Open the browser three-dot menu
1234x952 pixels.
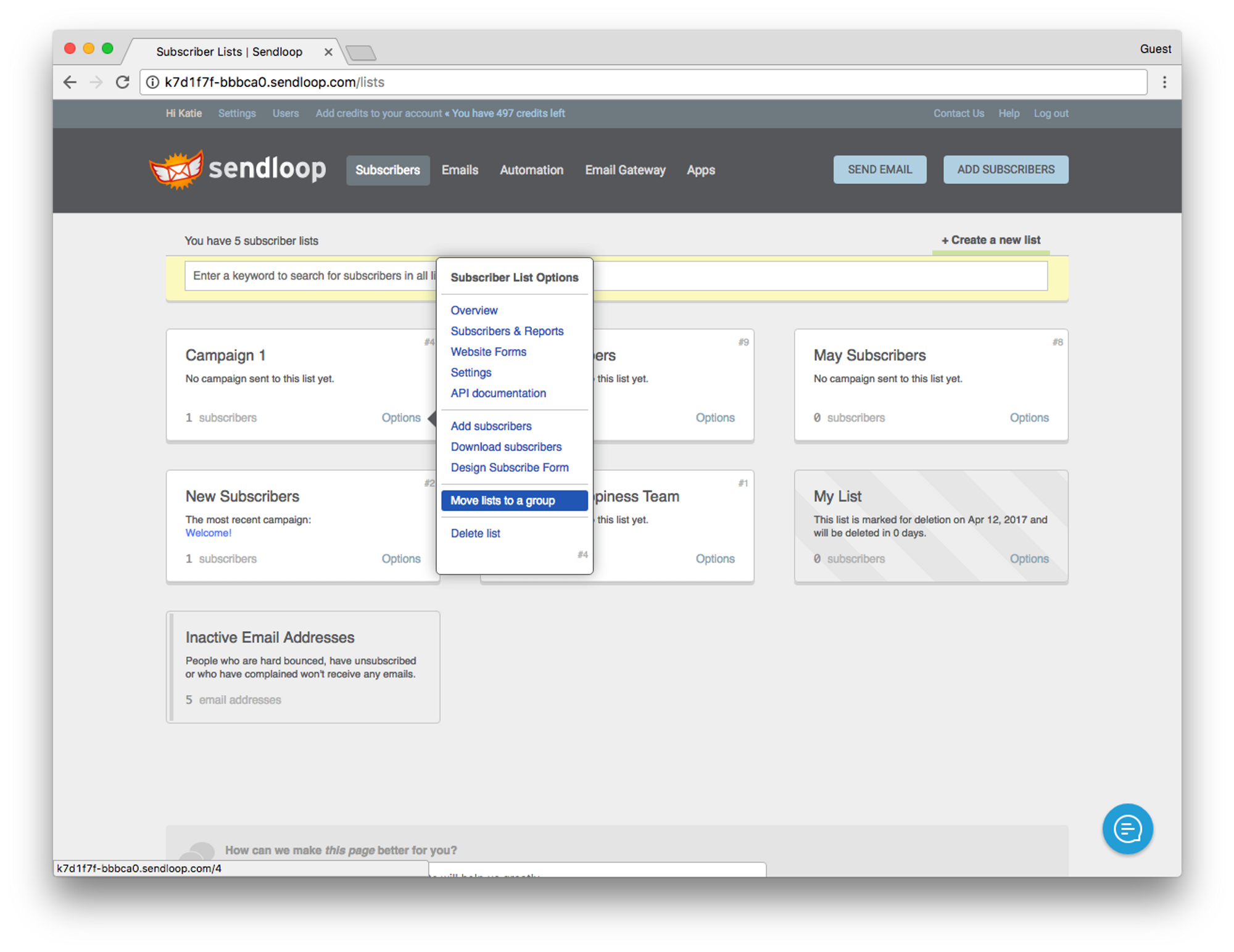click(x=1164, y=82)
